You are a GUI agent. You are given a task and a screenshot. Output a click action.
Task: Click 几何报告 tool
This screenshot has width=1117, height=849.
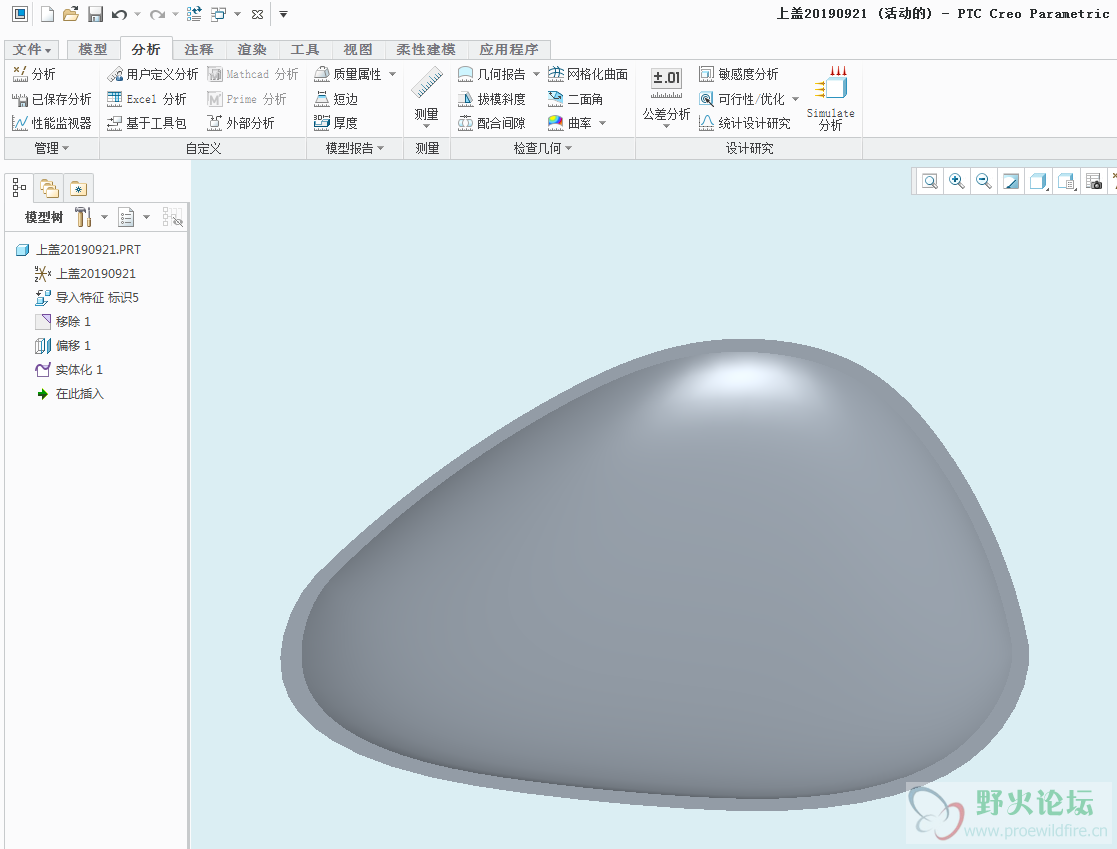(x=492, y=74)
